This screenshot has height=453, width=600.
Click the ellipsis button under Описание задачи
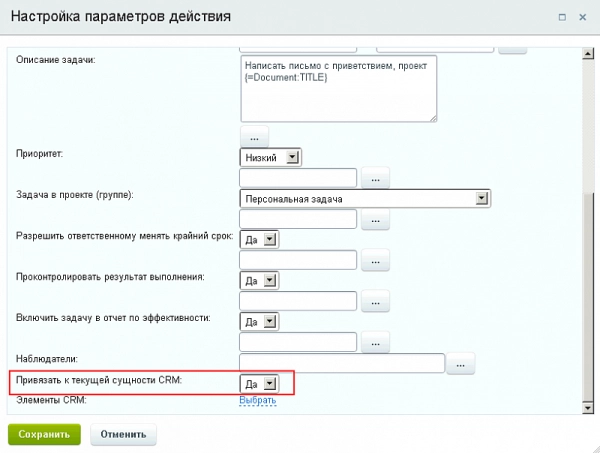(255, 135)
